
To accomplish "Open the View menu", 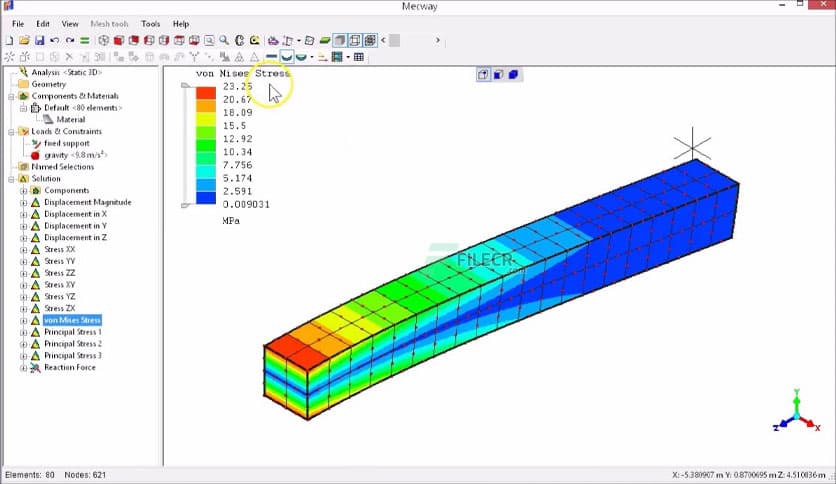I will (x=70, y=23).
